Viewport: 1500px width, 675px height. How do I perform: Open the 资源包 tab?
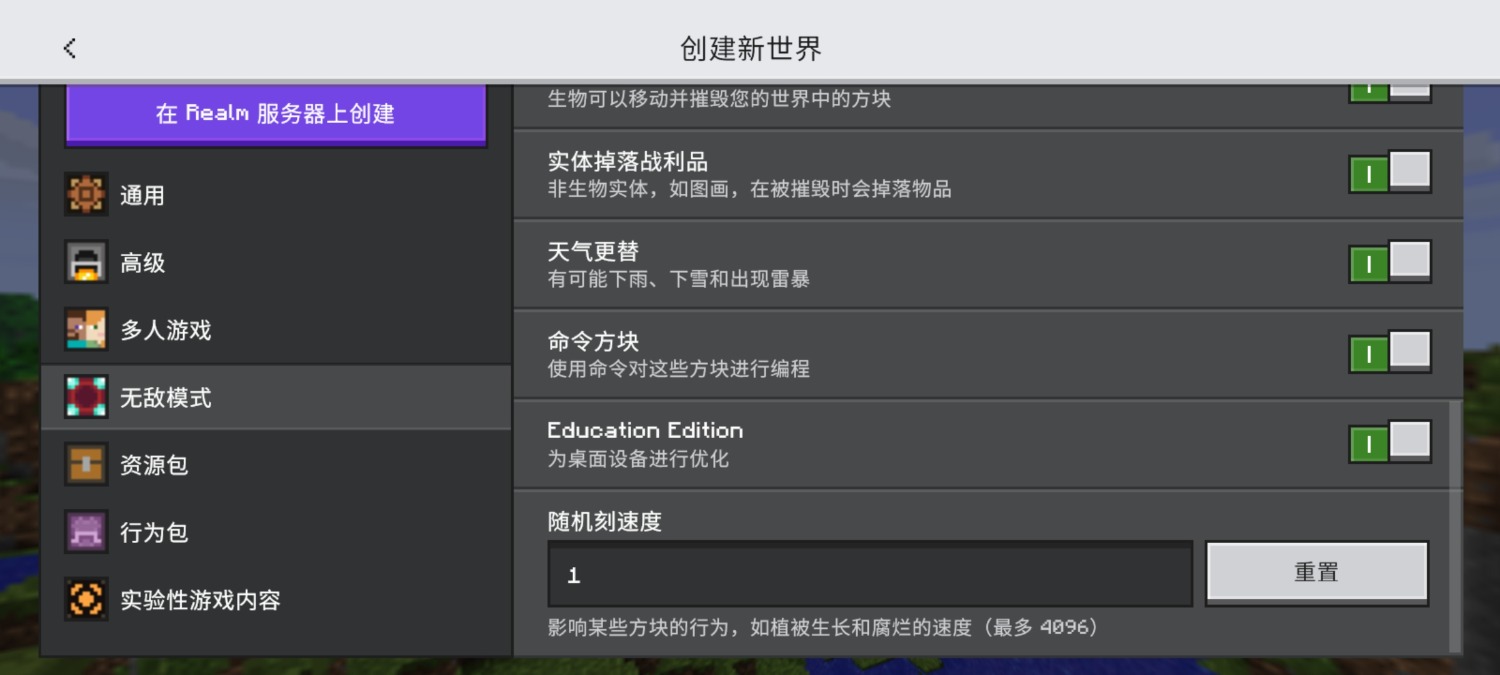276,465
